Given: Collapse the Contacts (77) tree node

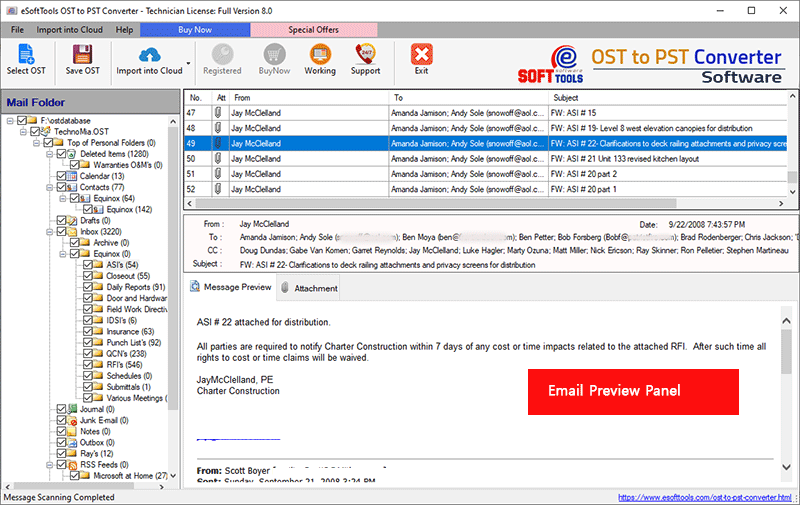Looking at the screenshot, I should pos(50,187).
